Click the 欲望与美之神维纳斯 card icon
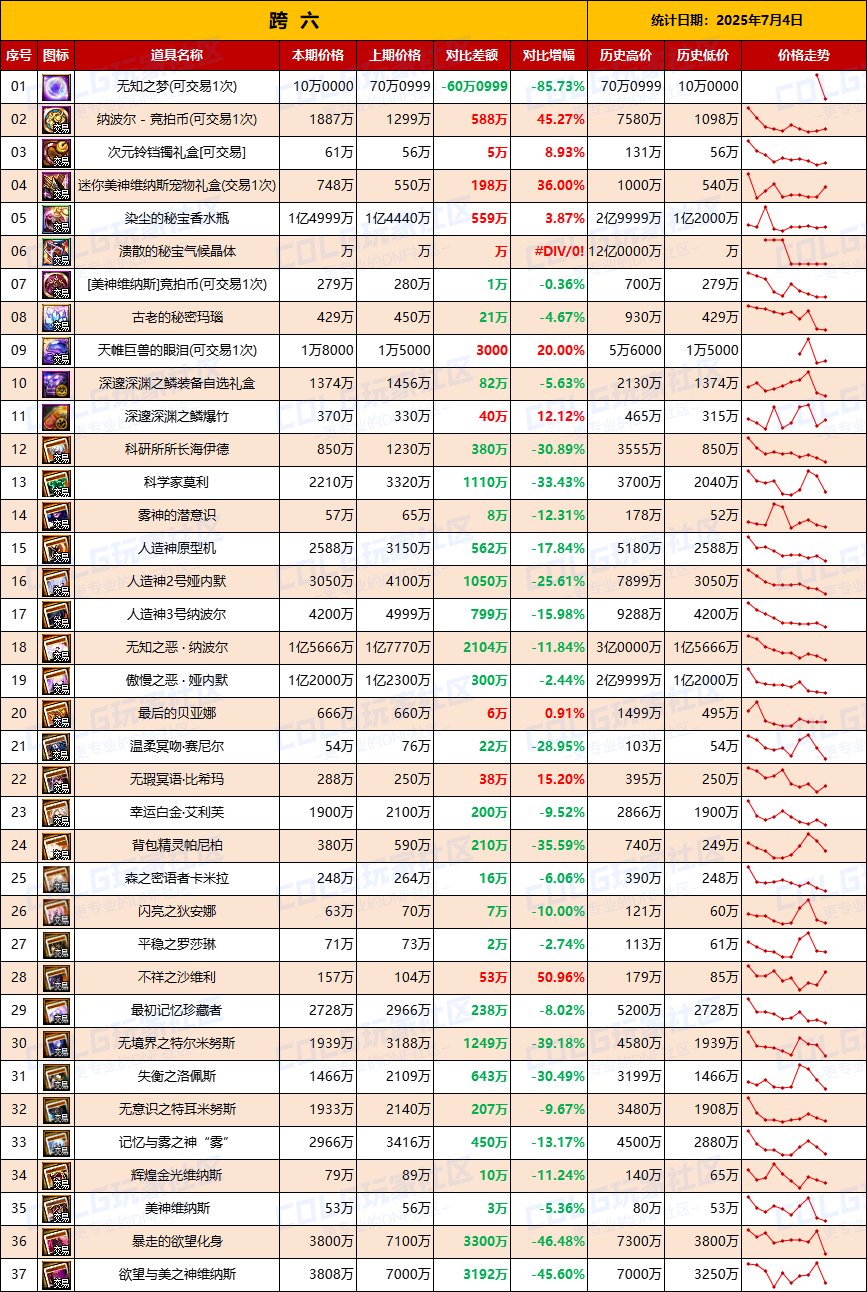Screen dimensions: 867x1292 [56, 1275]
